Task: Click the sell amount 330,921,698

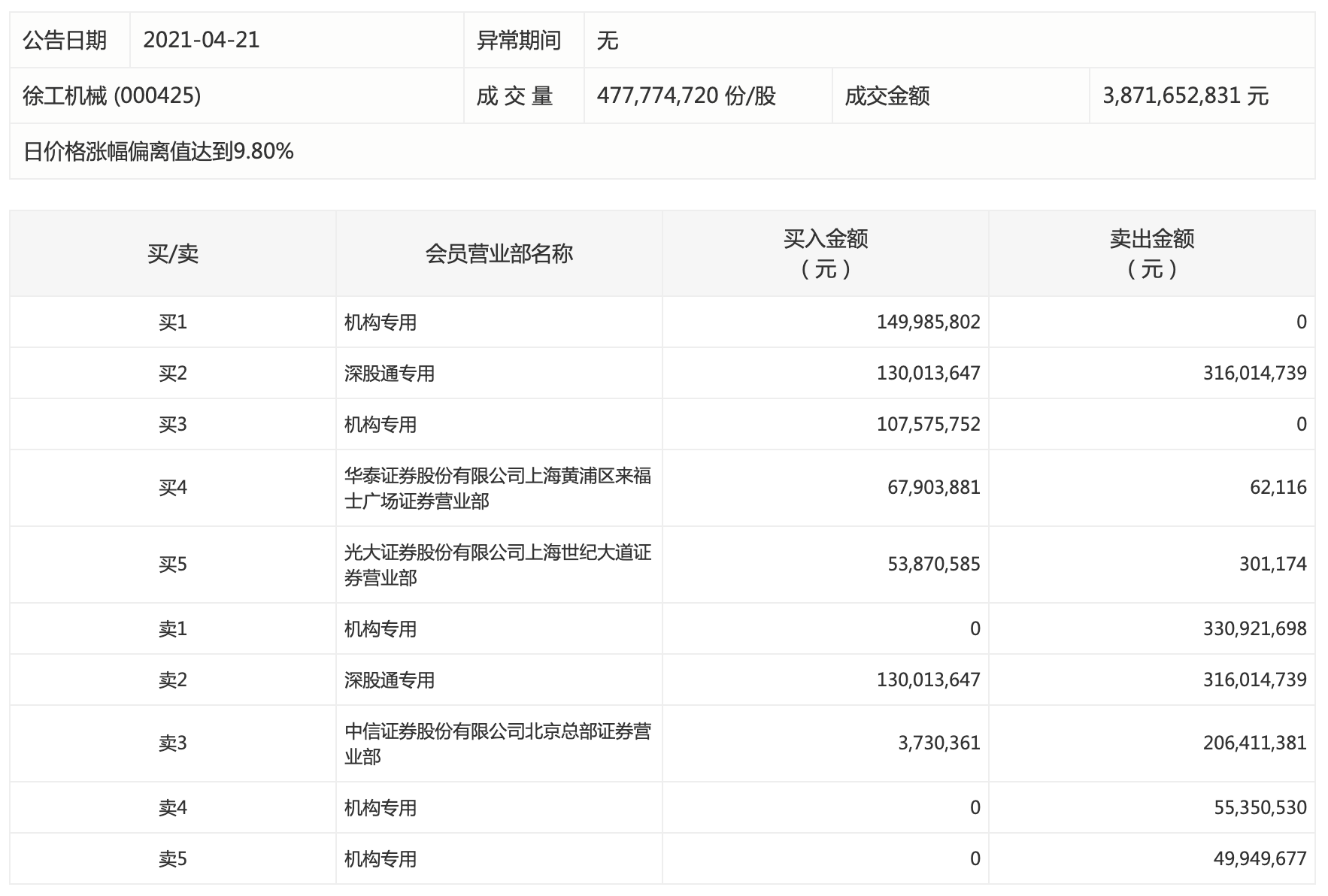Action: (x=1254, y=629)
